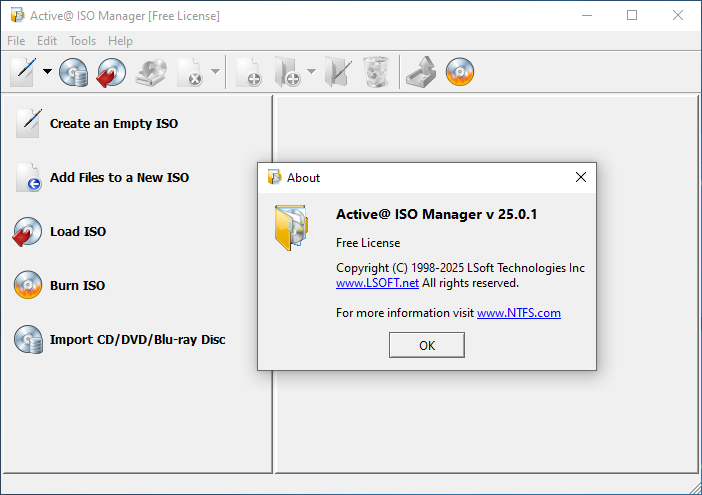Screen dimensions: 702x495
Task: Open the Help menu
Action: coord(120,41)
